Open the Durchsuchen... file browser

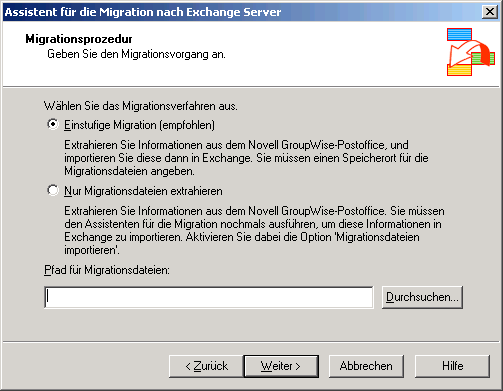422,297
